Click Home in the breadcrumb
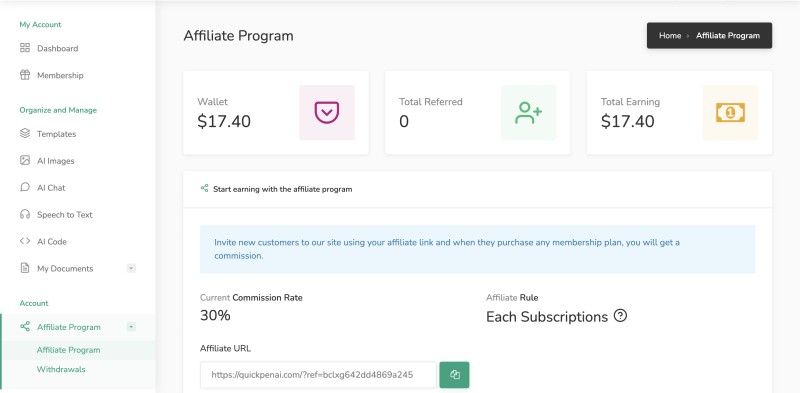 click(670, 35)
